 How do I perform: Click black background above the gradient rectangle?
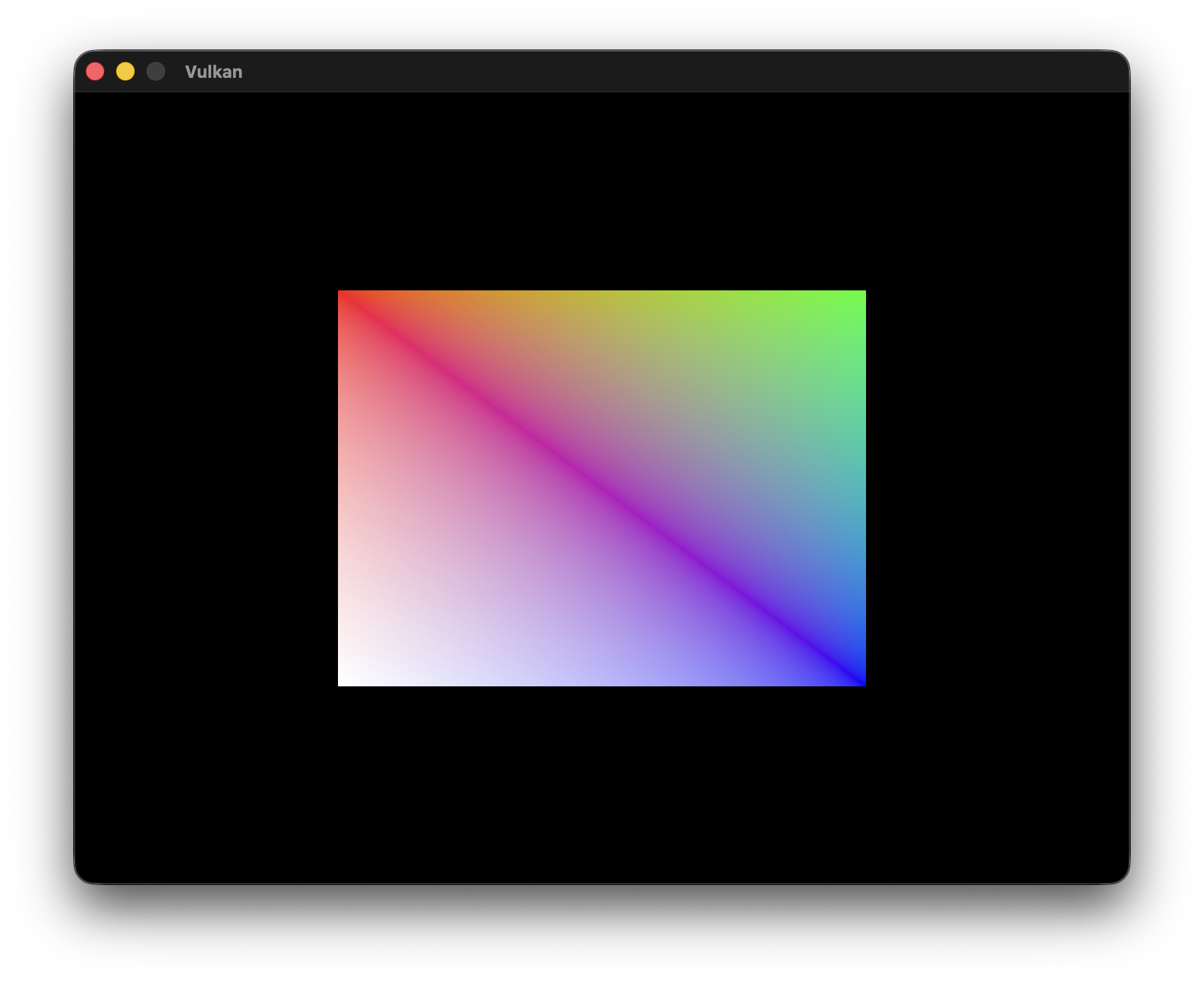602,191
